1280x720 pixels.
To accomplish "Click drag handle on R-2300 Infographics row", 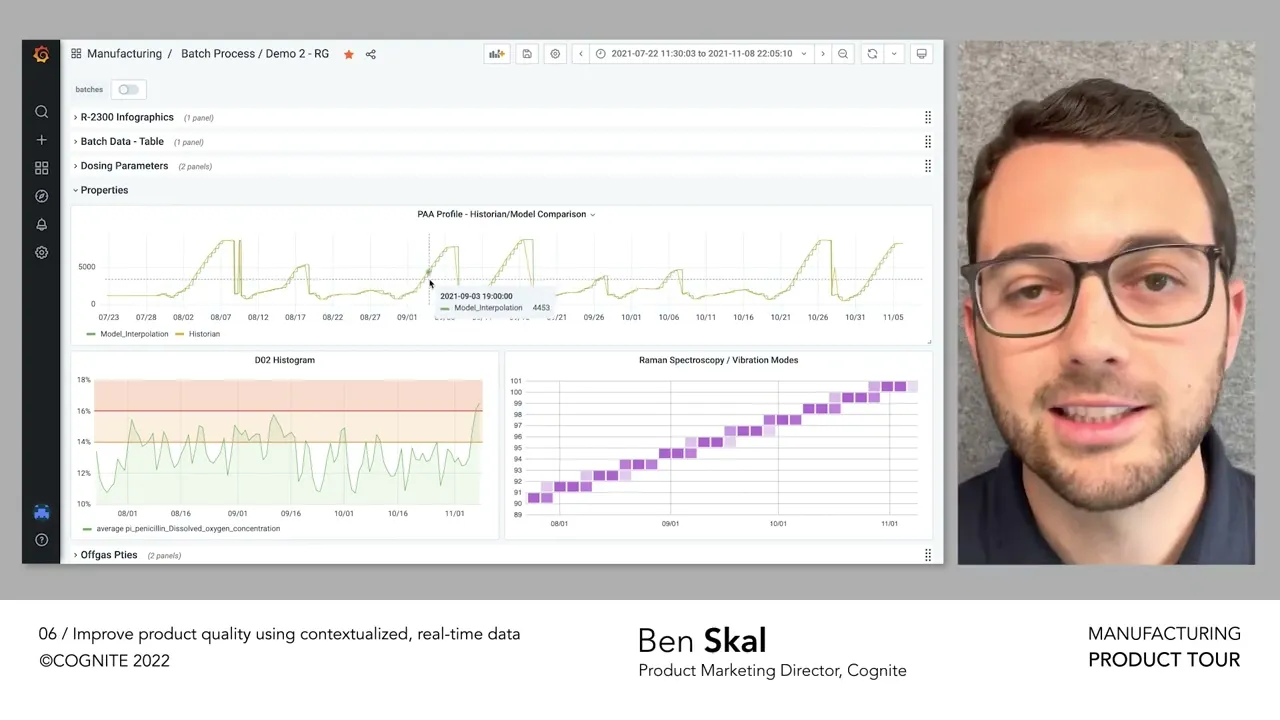I will 928,117.
